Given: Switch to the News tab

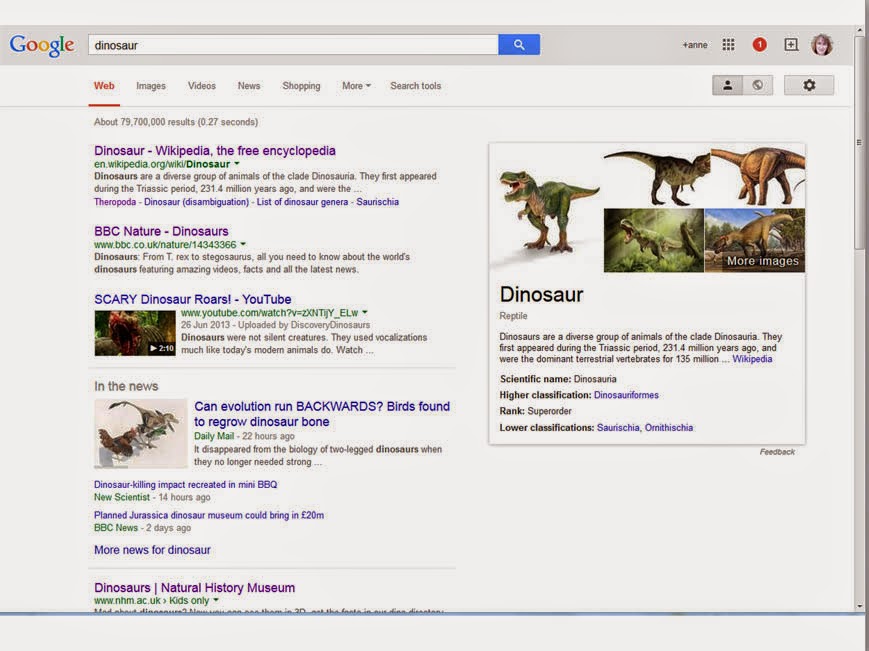Looking at the screenshot, I should [249, 86].
